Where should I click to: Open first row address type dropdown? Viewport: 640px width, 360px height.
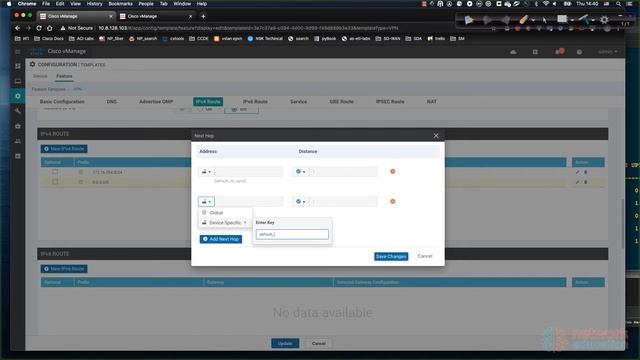tap(207, 171)
